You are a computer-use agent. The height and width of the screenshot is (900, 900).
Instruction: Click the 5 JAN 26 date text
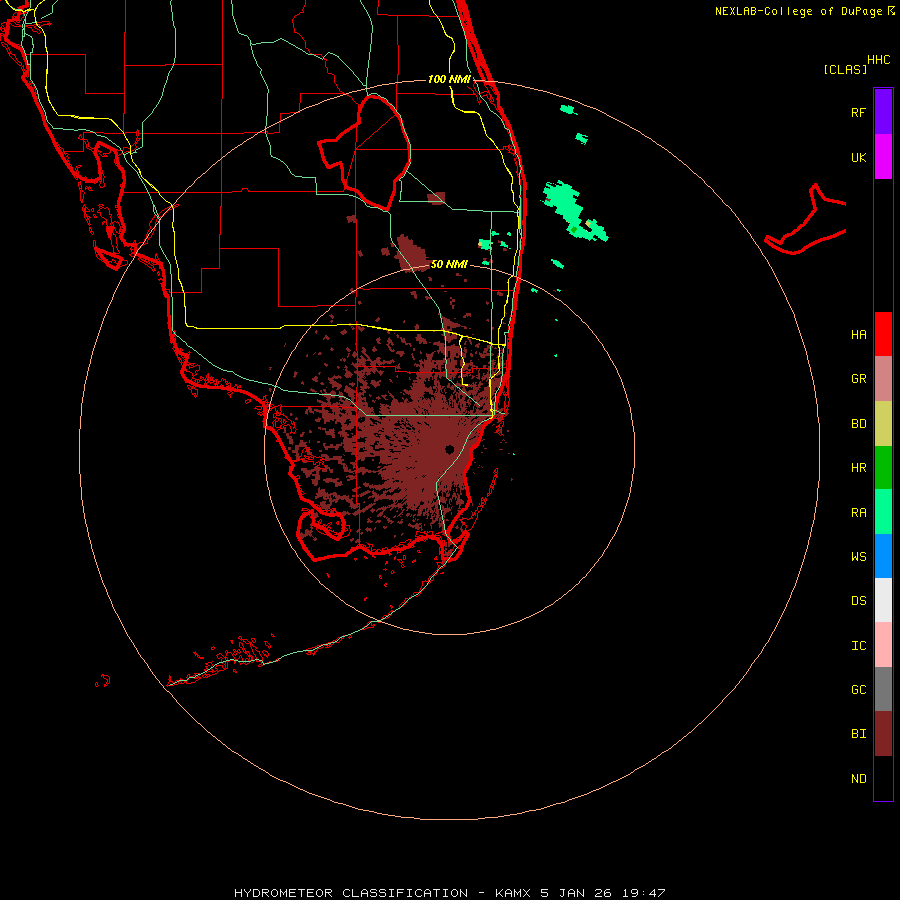click(x=577, y=893)
